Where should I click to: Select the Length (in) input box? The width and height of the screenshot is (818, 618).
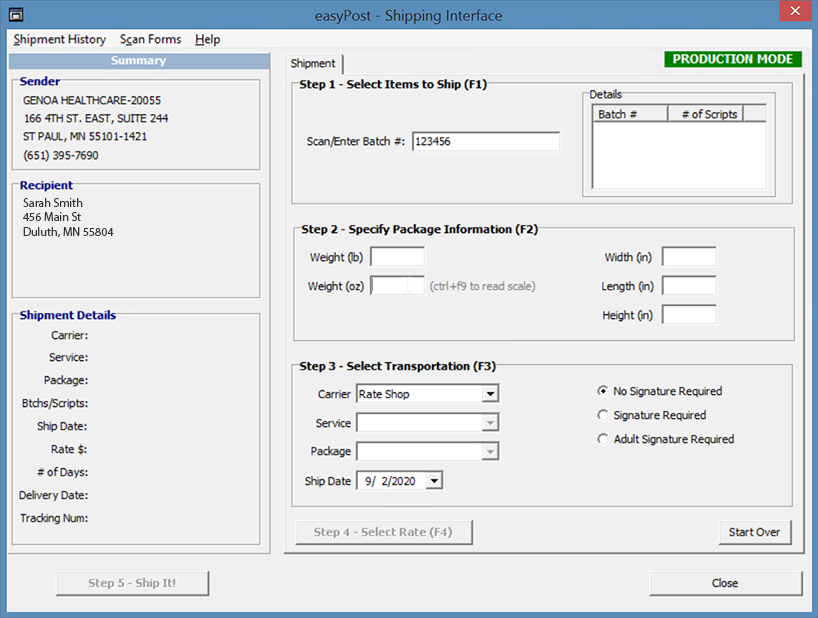click(x=689, y=286)
